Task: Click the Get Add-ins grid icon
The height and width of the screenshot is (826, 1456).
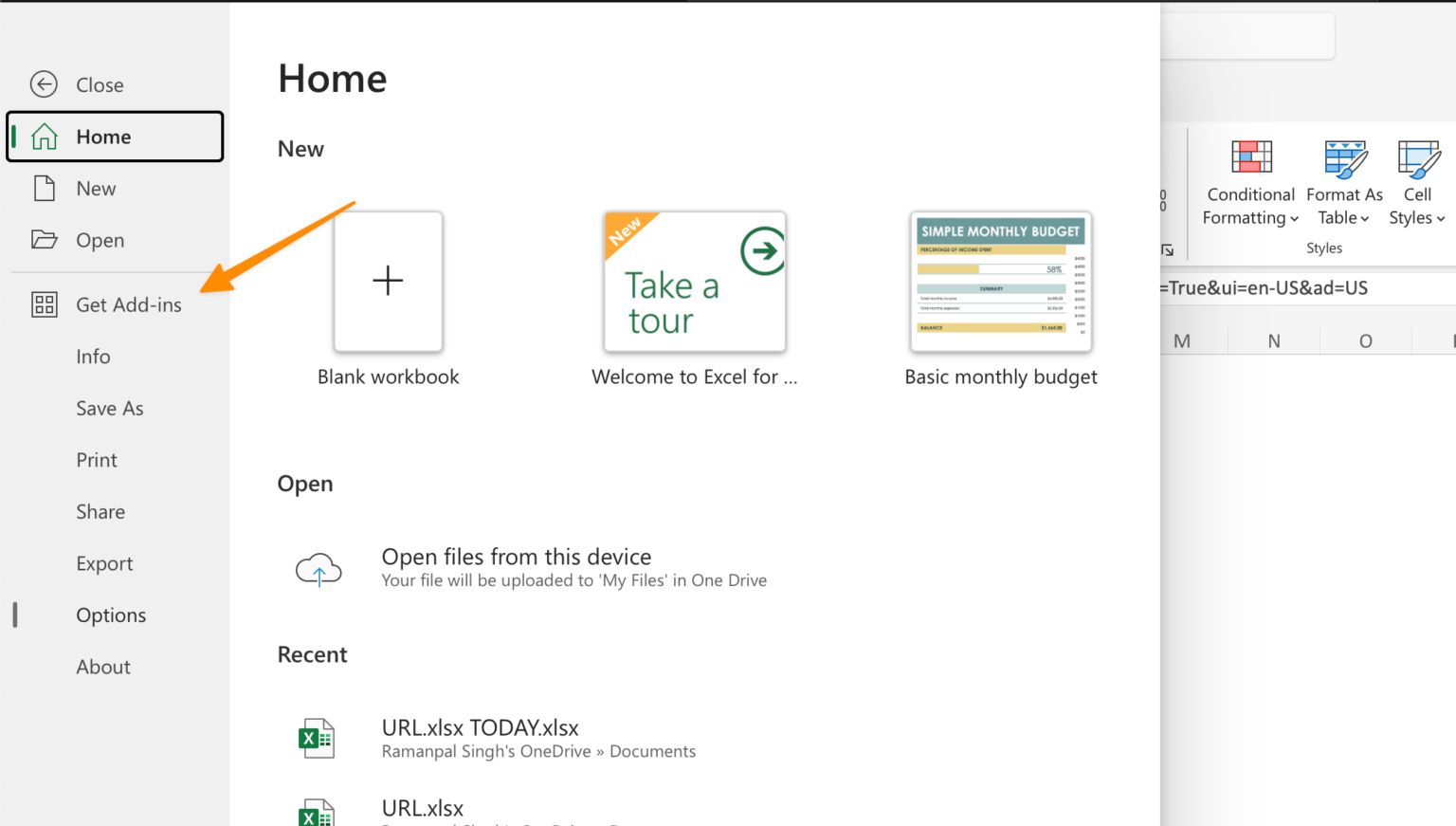Action: 44,304
